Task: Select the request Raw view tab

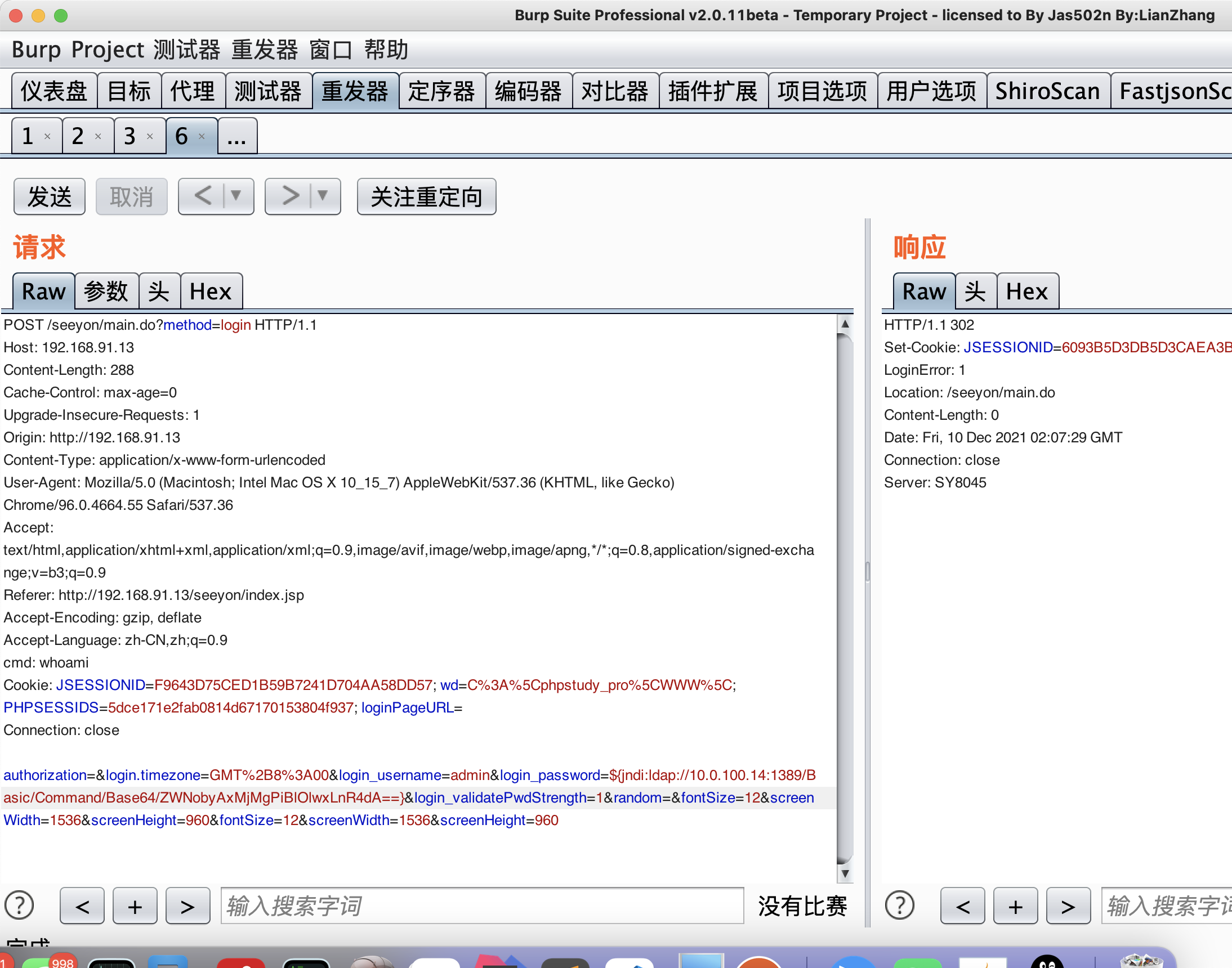Action: pyautogui.click(x=44, y=292)
